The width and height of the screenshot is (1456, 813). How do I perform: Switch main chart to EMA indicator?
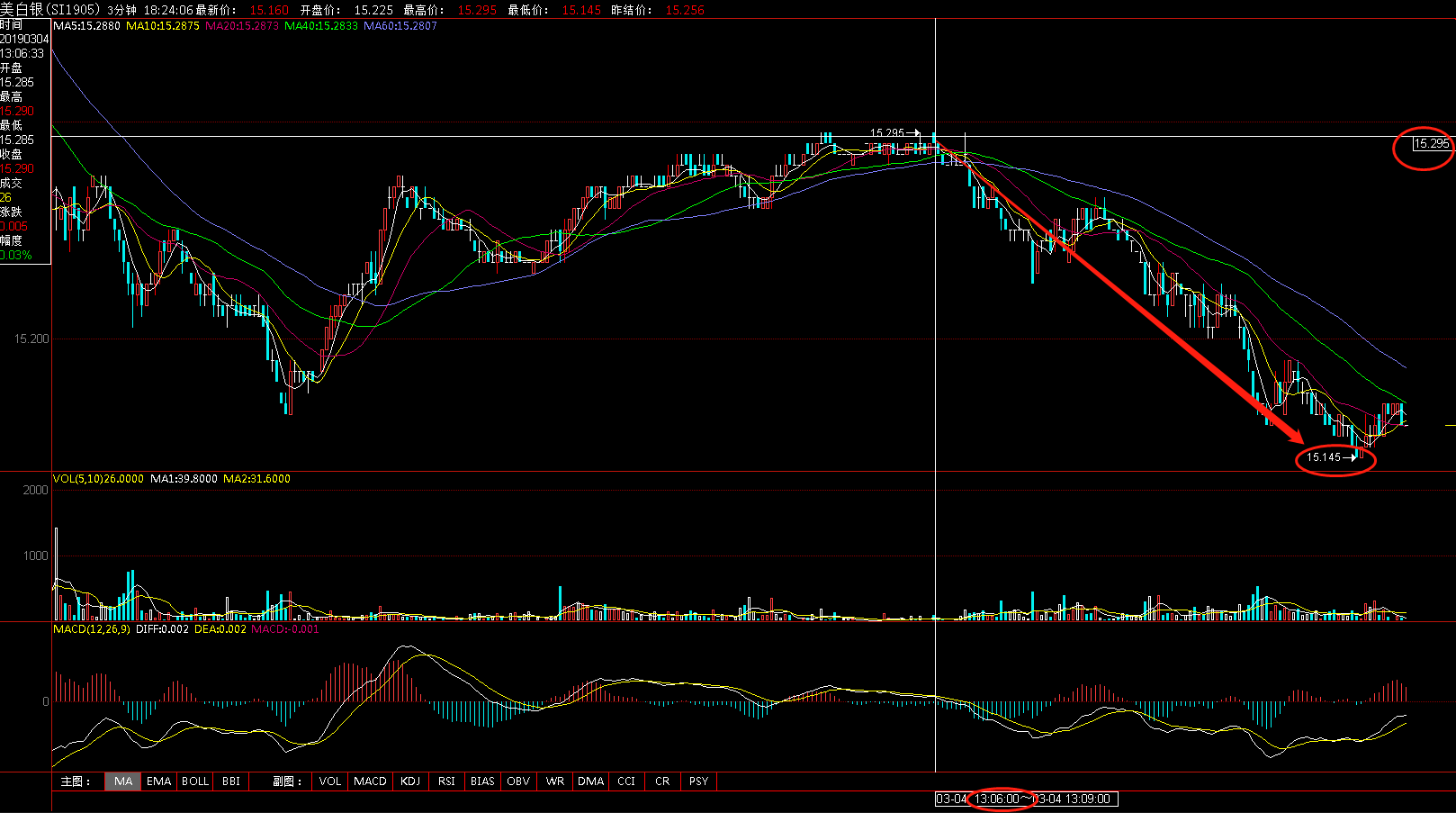coord(159,781)
